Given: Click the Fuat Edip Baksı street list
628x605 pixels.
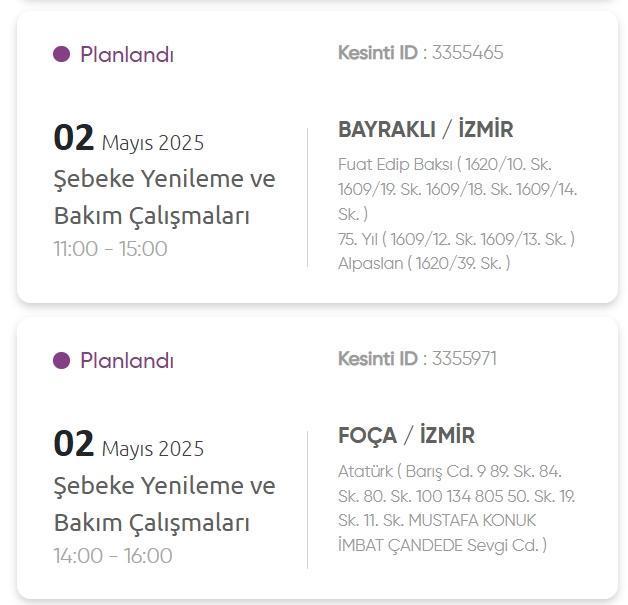Looking at the screenshot, I should click(x=457, y=189).
